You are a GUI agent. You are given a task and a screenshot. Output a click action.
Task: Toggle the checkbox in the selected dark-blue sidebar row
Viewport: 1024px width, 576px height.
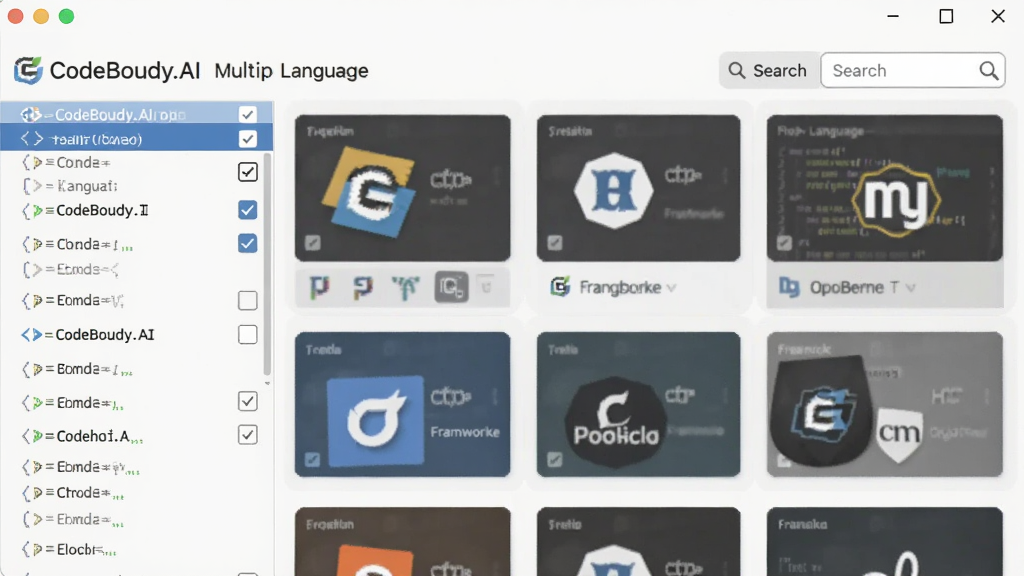[x=248, y=139]
